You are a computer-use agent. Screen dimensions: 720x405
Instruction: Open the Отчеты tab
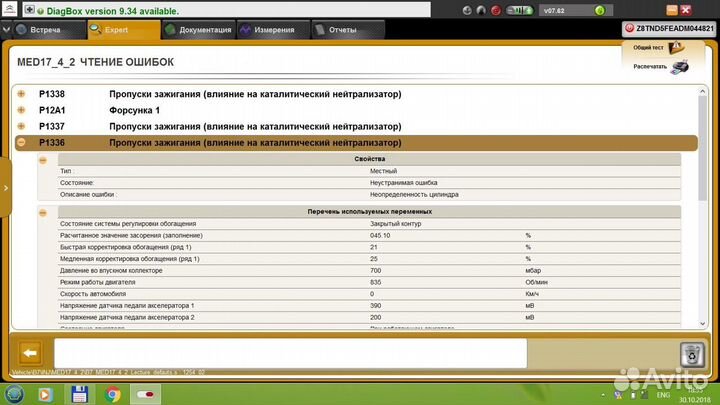point(348,30)
